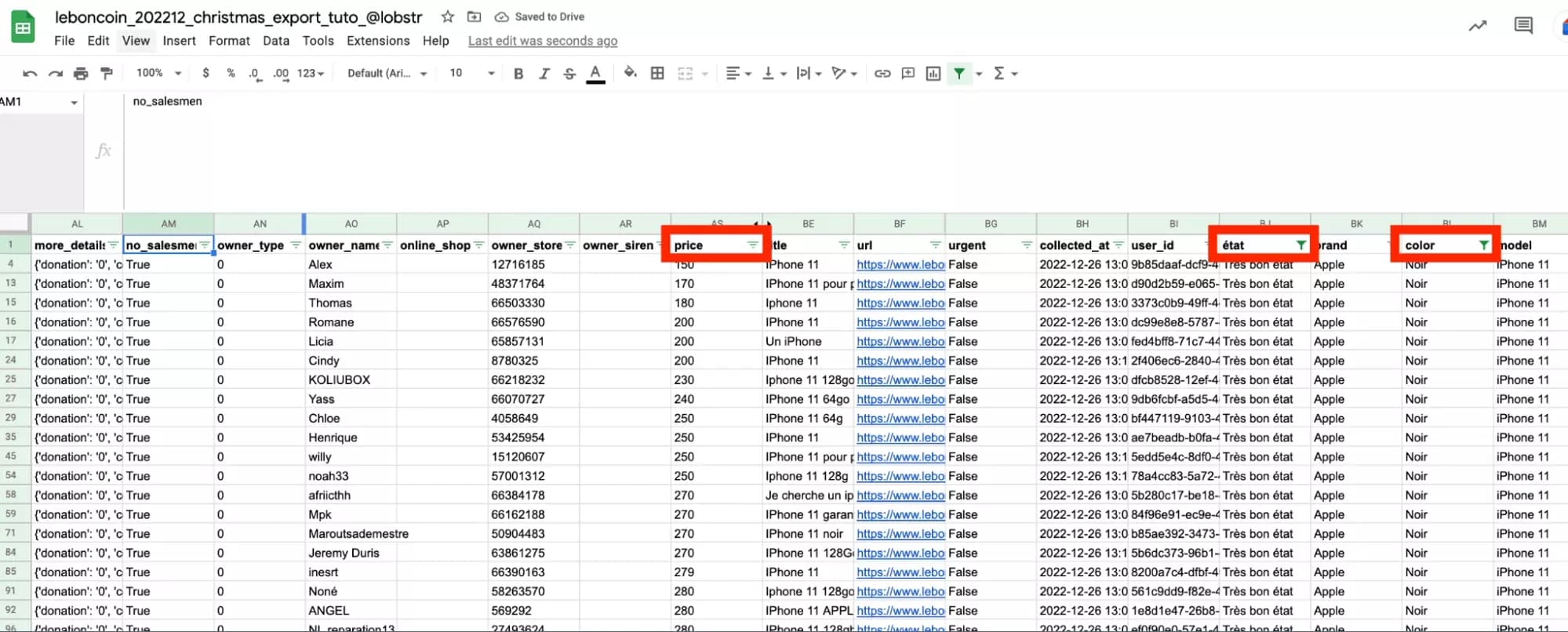Toggle the green filter button in toolbar
The image size is (1568, 632).
click(x=959, y=73)
